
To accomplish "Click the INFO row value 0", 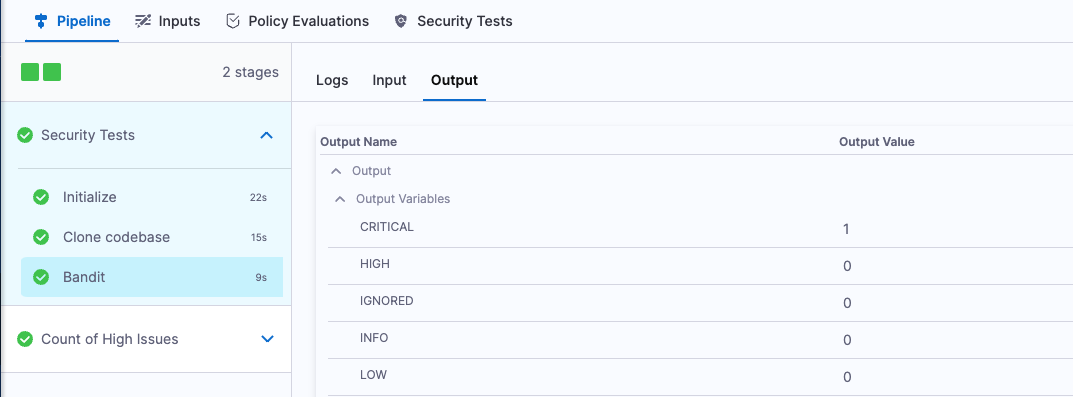I will 847,340.
